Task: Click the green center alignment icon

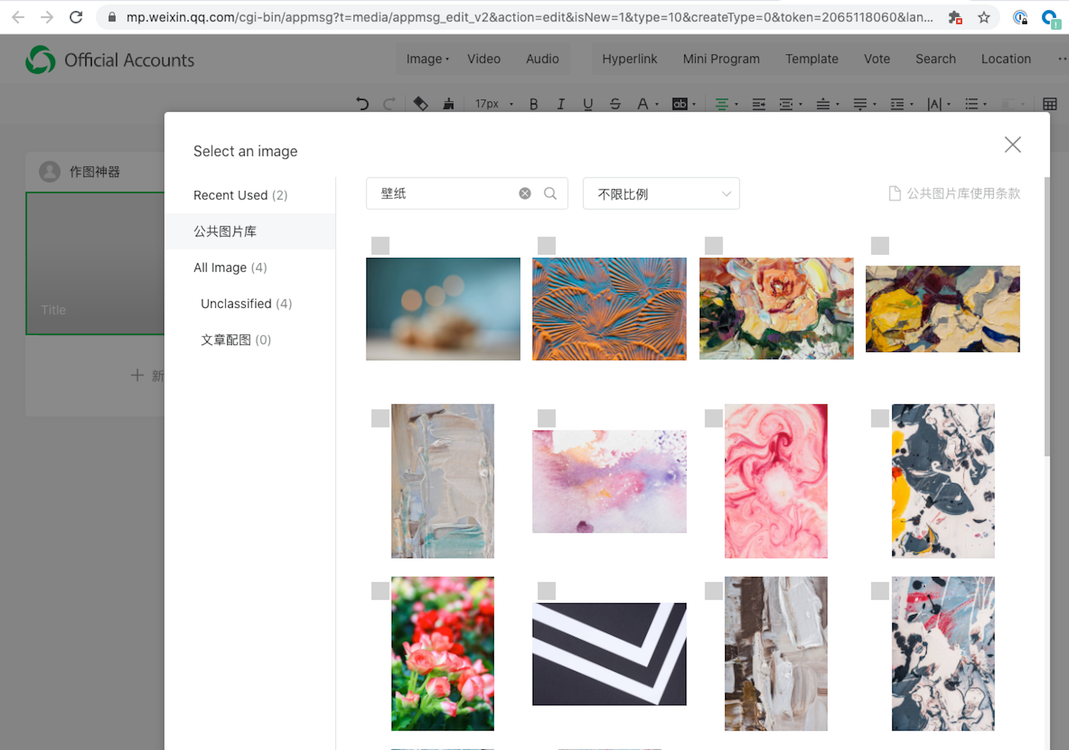Action: point(721,104)
